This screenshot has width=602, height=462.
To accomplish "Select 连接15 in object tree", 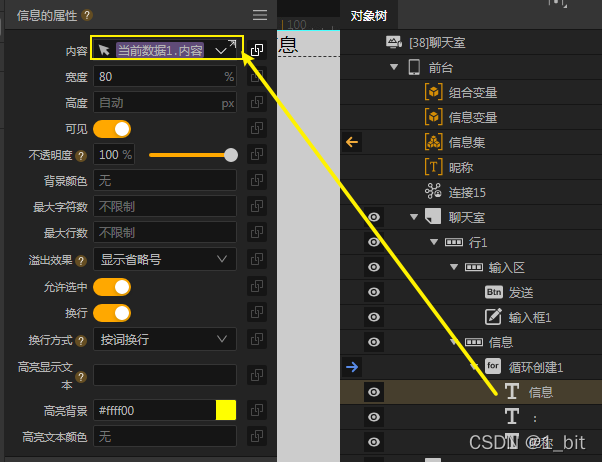I will (x=467, y=192).
